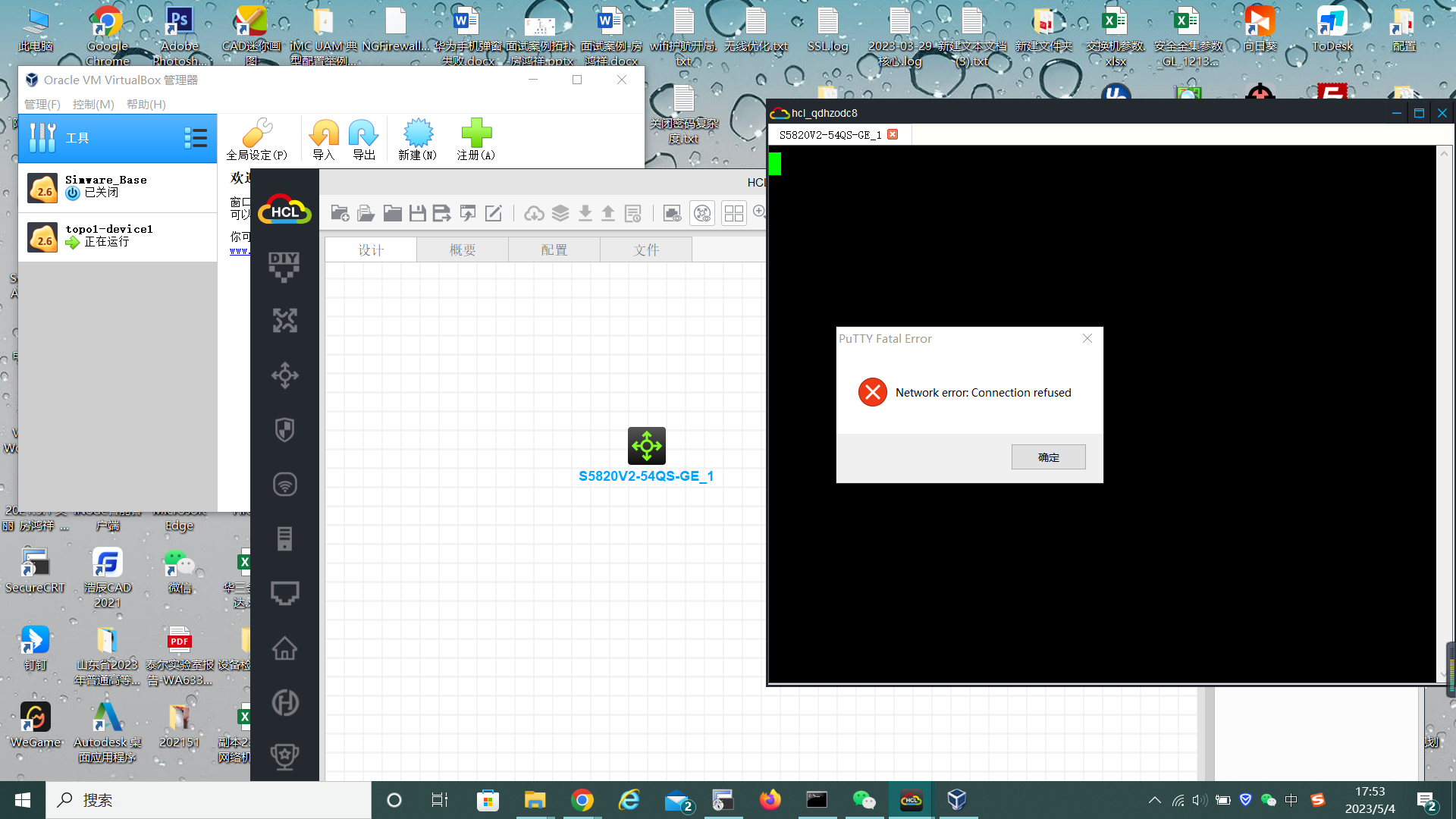Click the Windows taskbar search box

click(x=209, y=800)
